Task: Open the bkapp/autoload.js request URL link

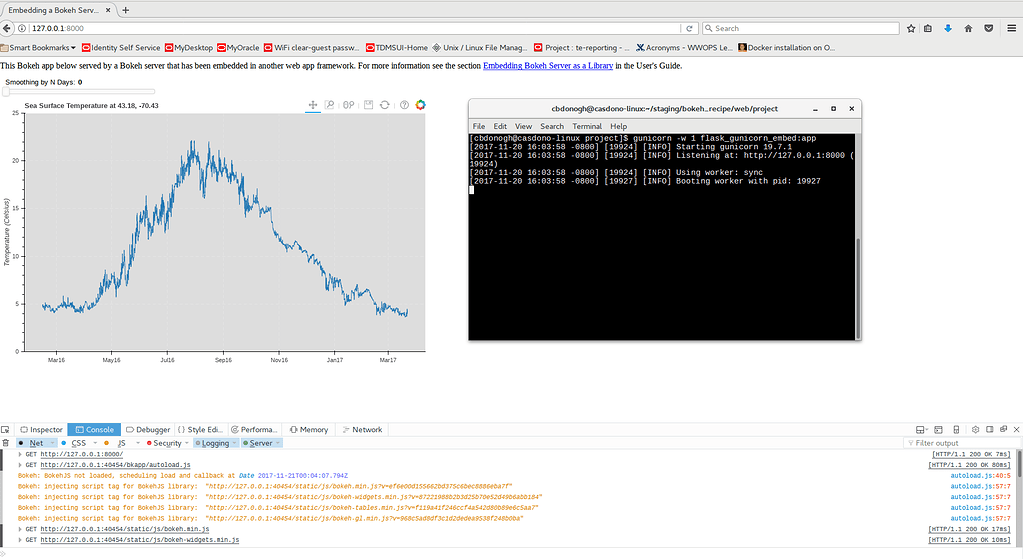Action: point(115,465)
